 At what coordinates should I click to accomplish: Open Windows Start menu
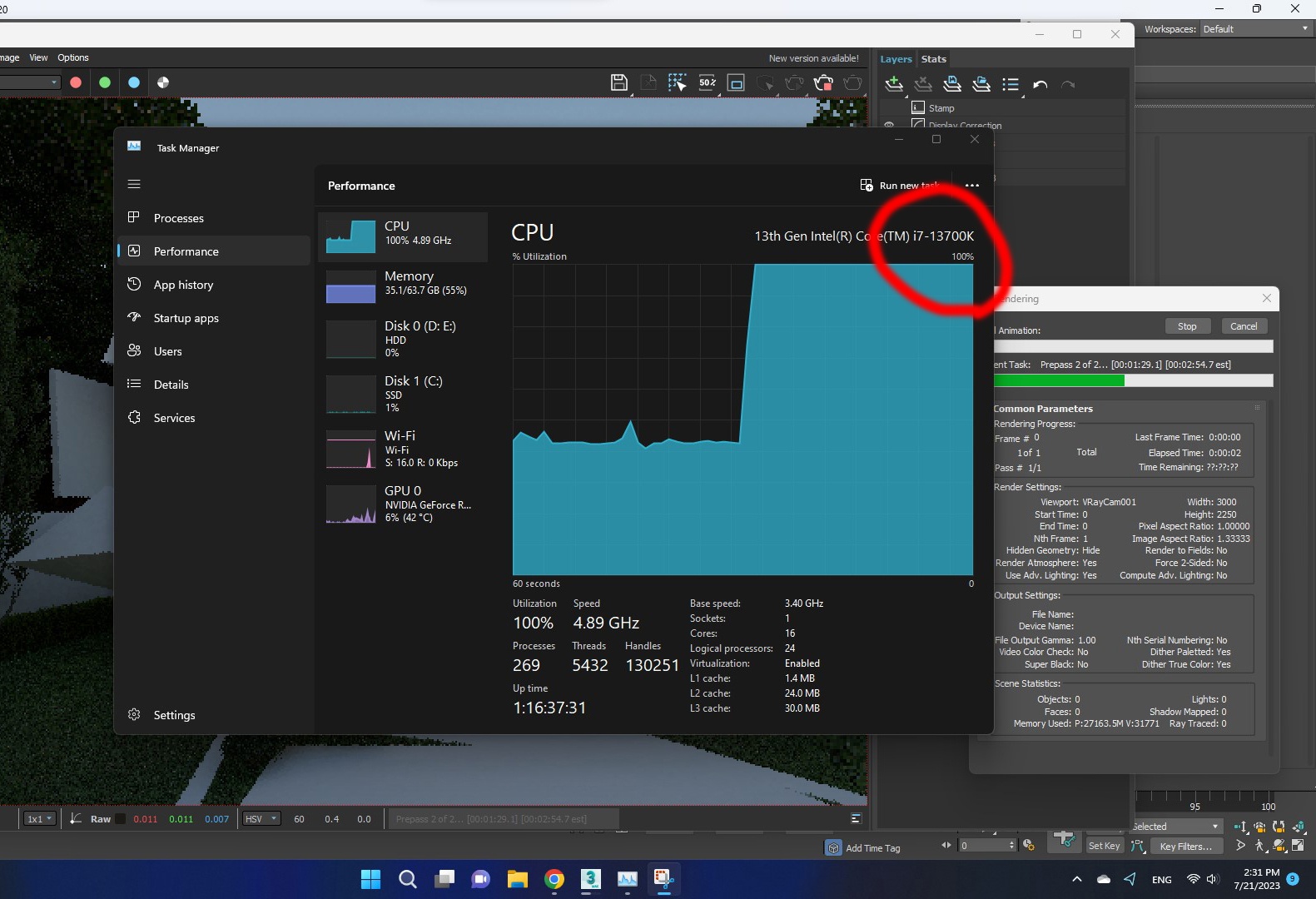(370, 879)
